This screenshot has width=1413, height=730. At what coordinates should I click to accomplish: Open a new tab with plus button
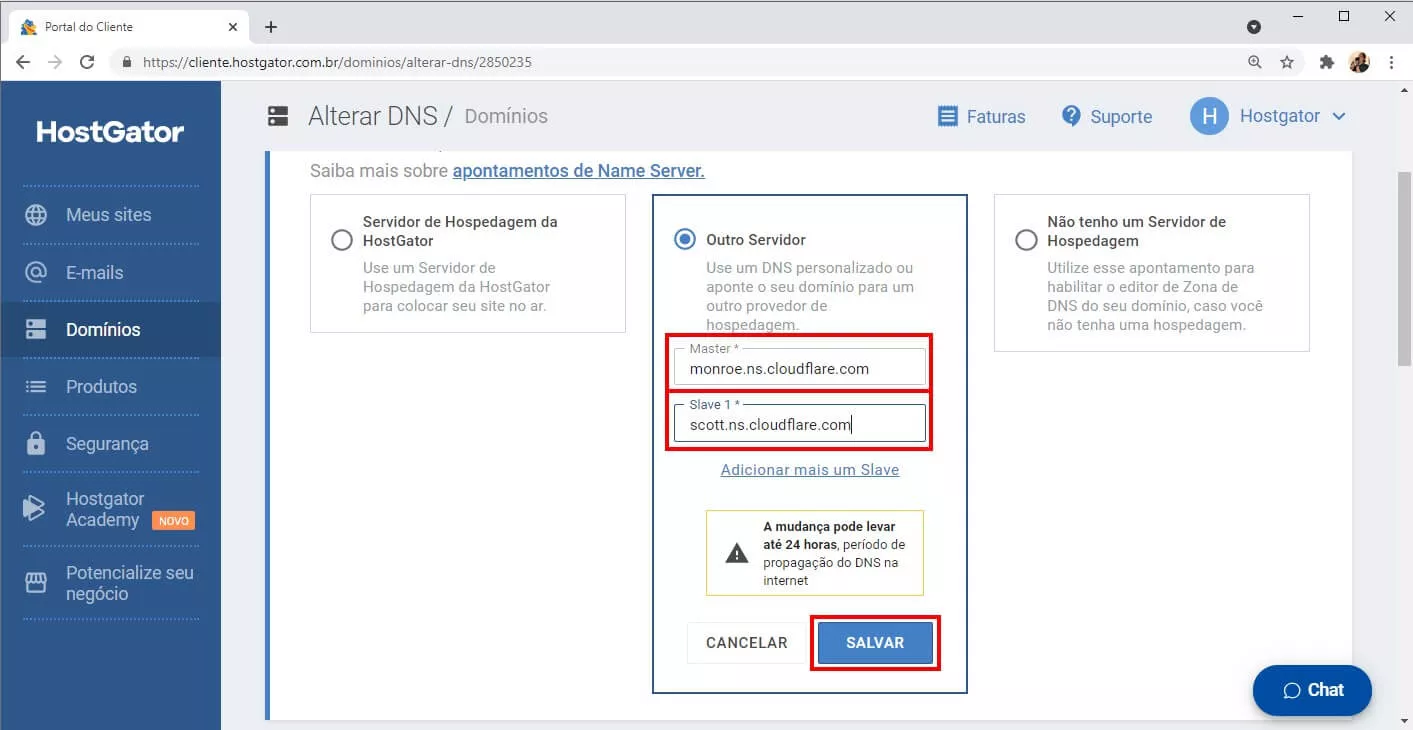(x=271, y=27)
